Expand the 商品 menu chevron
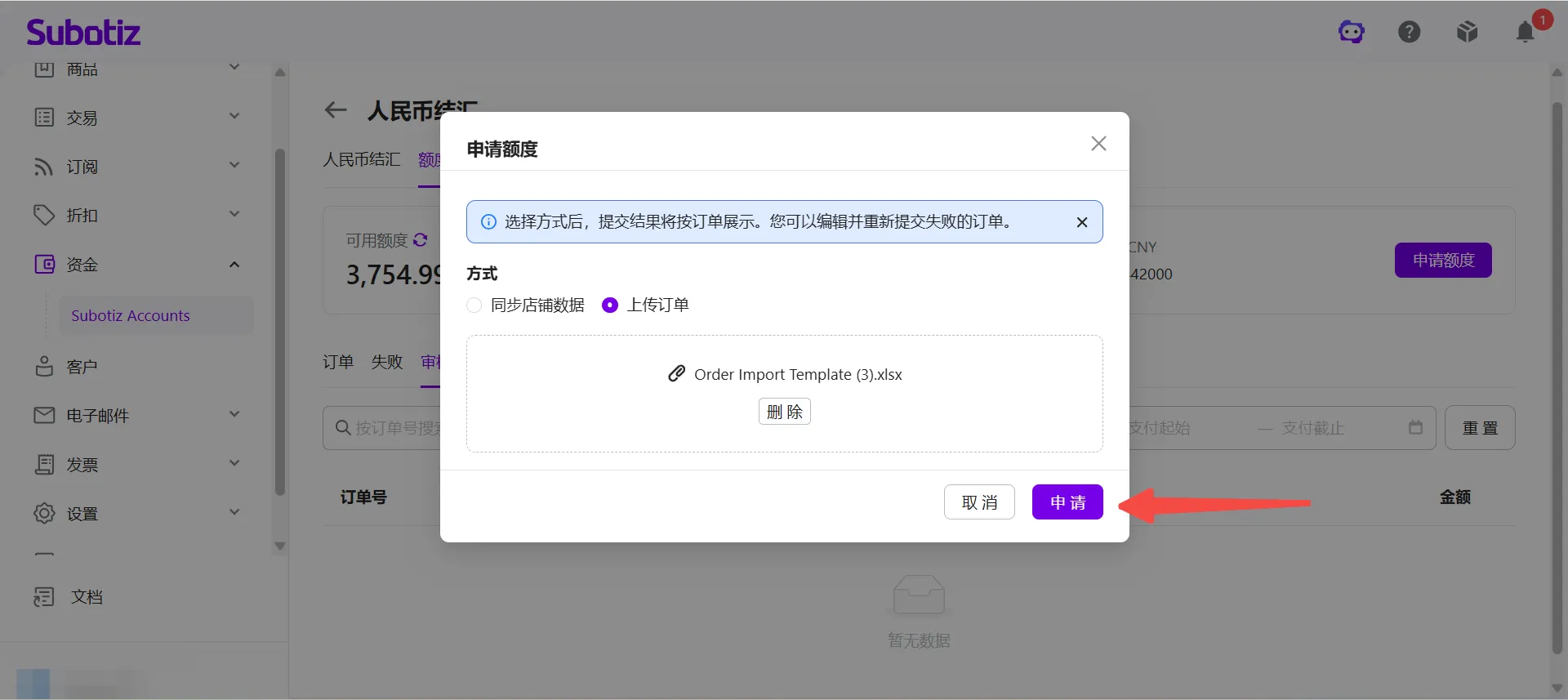The width and height of the screenshot is (1568, 700). click(234, 68)
